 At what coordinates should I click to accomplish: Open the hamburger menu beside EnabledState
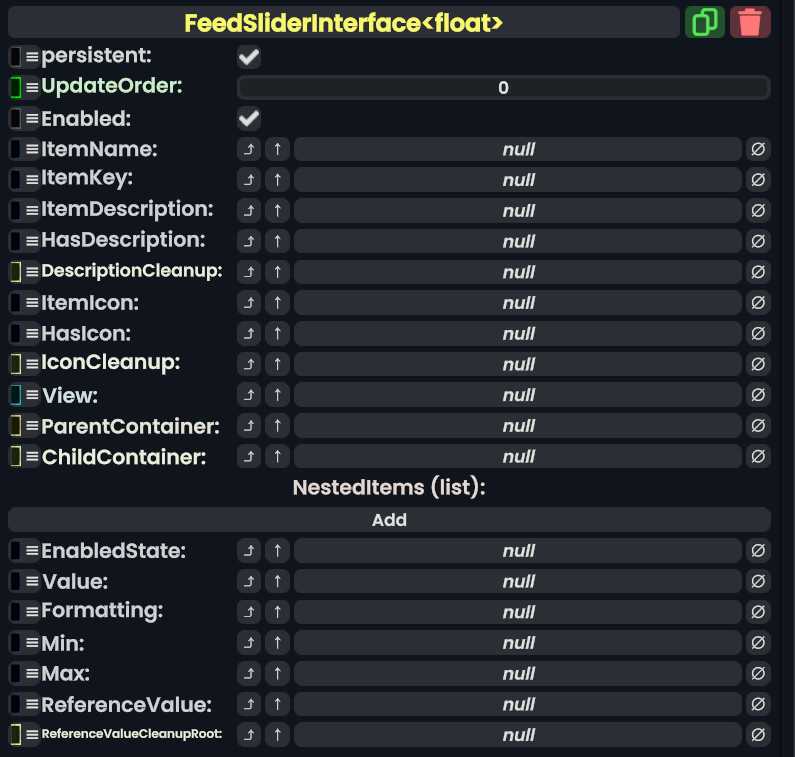32,551
